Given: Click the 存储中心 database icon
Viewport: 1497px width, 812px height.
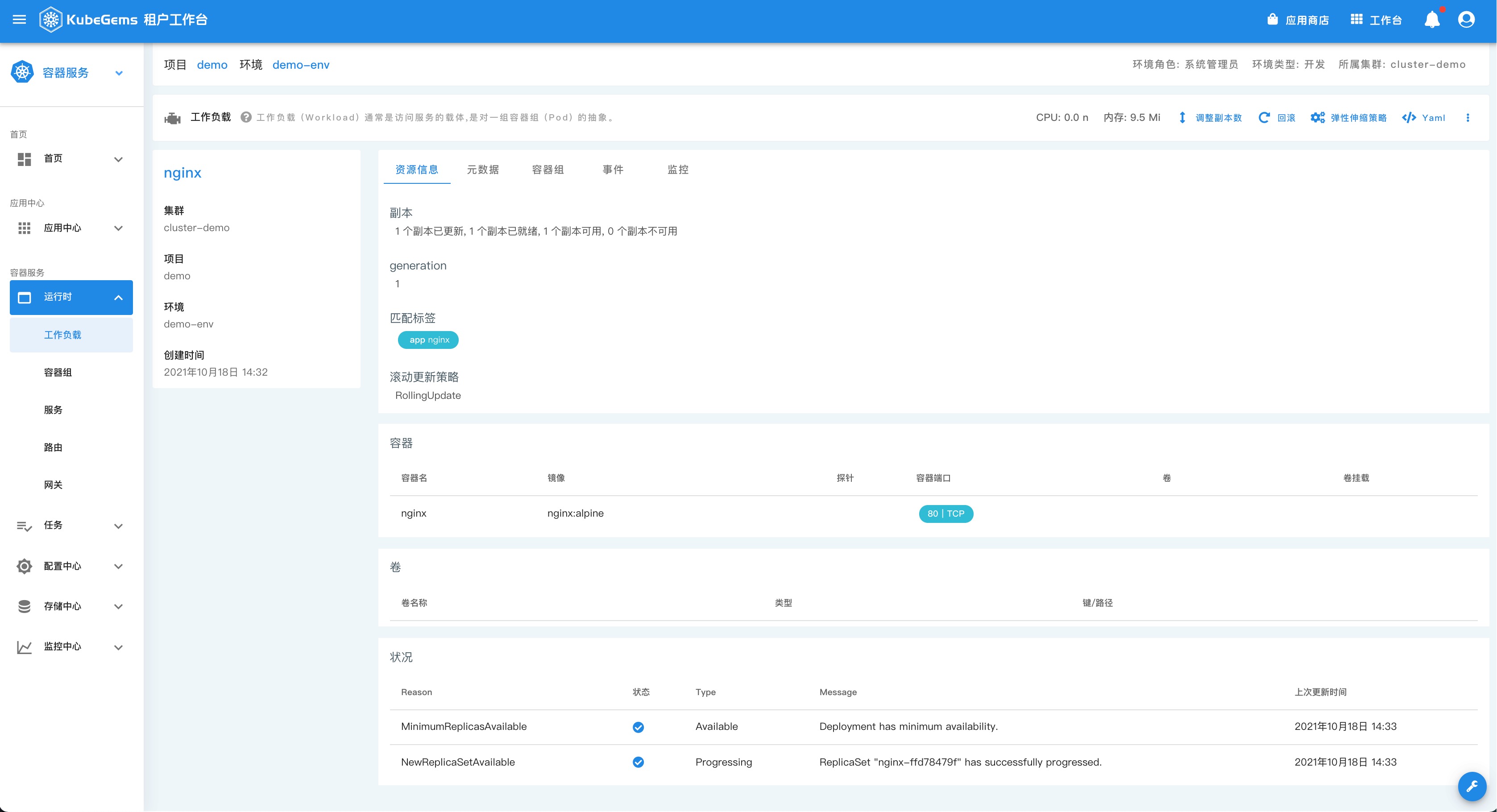Looking at the screenshot, I should pos(25,606).
